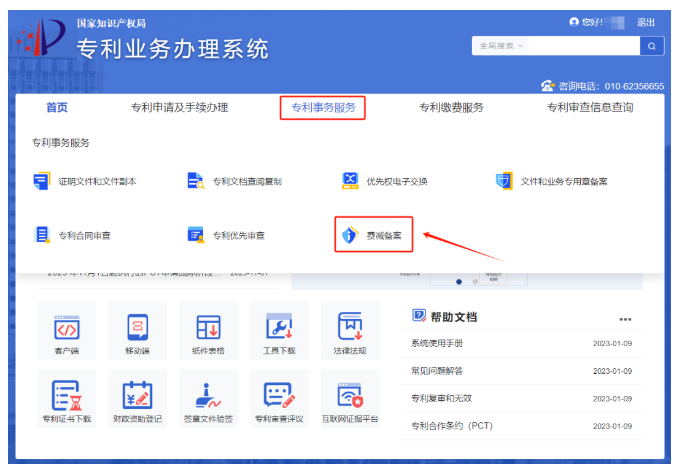Image resolution: width=677 pixels, height=470 pixels.
Task: Click the 签章文件验签 stamp icon tile
Action: pyautogui.click(x=209, y=399)
